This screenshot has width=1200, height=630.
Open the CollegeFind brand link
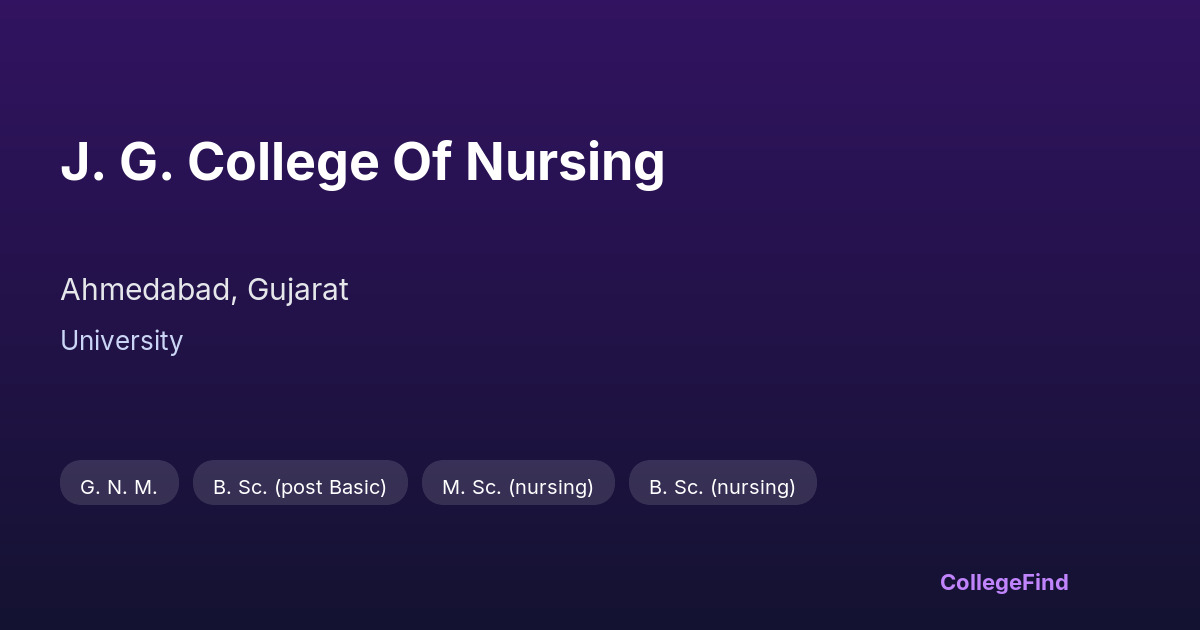click(1004, 582)
